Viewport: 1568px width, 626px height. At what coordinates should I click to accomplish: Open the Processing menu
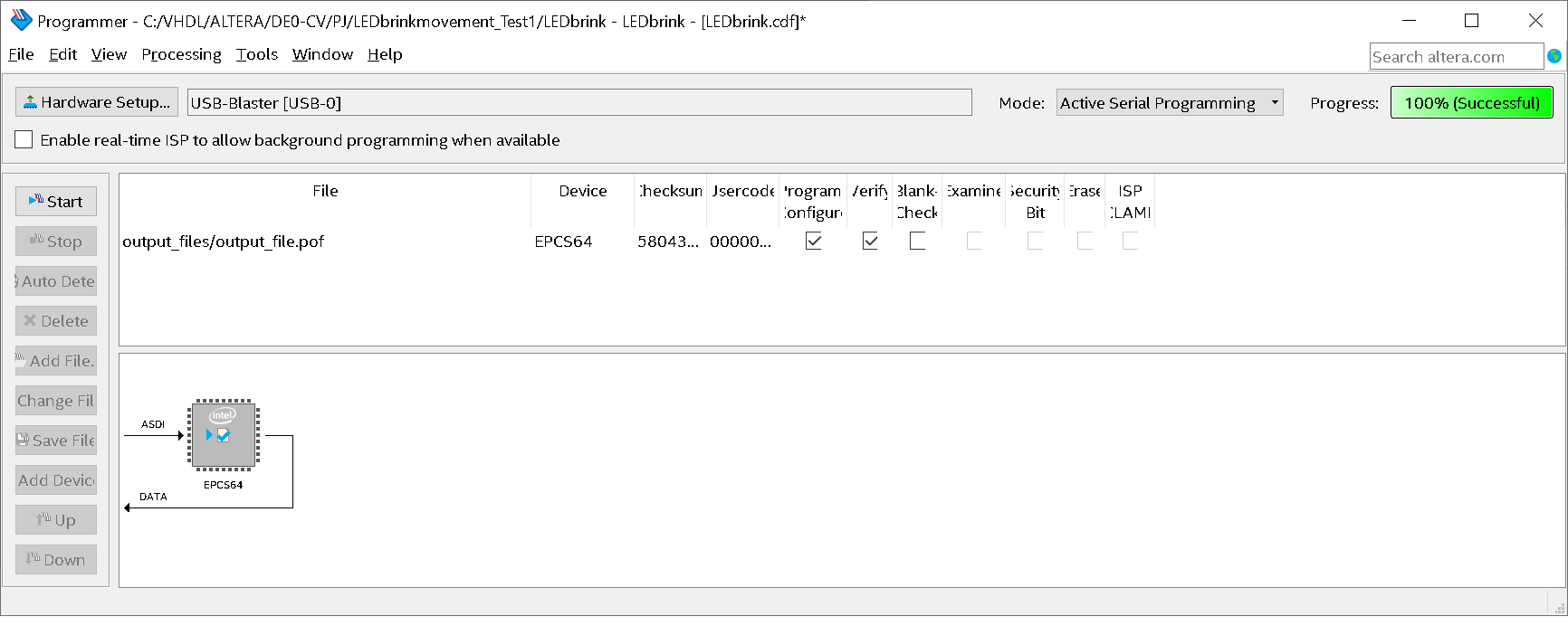click(181, 54)
